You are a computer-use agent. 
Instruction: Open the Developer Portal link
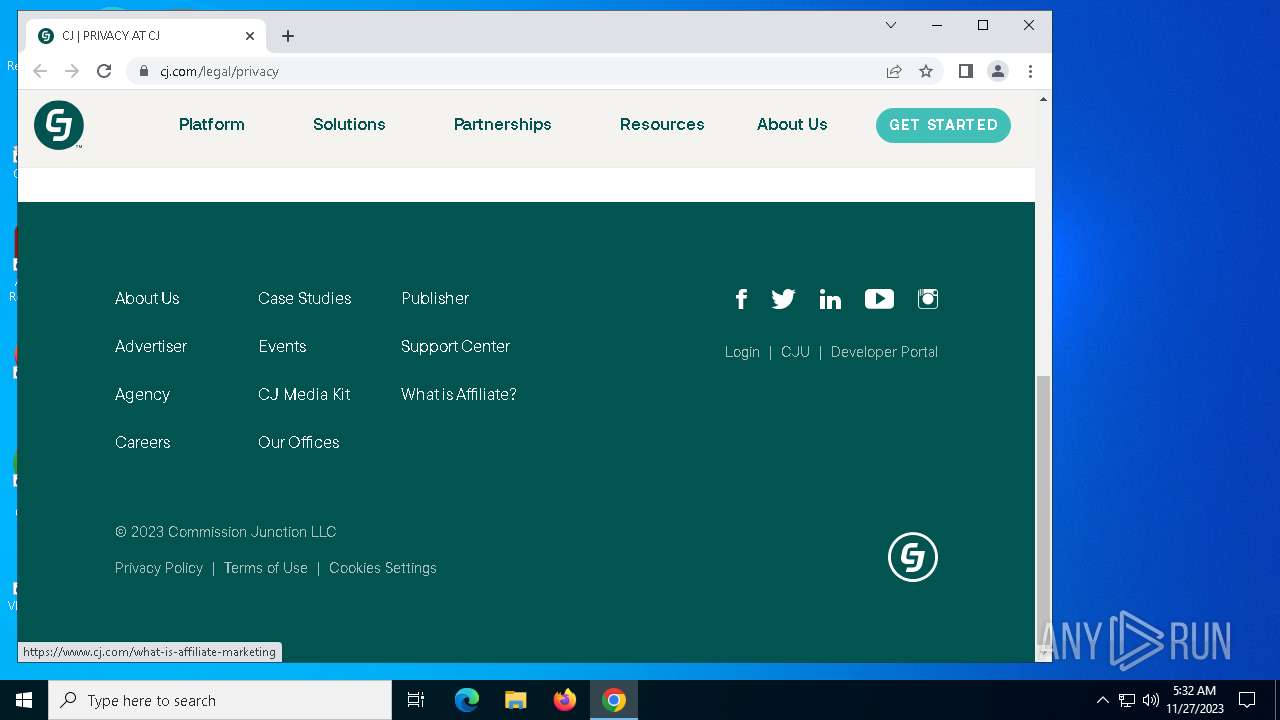pos(884,352)
